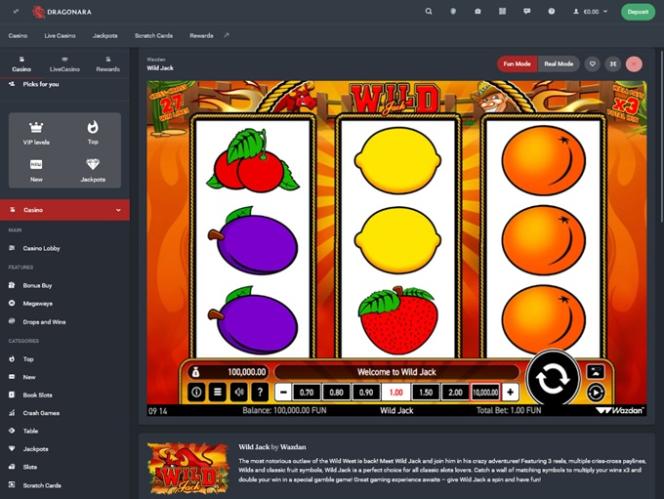Click the autoplay button under fullscreen icon
The height and width of the screenshot is (499, 664).
tap(595, 392)
